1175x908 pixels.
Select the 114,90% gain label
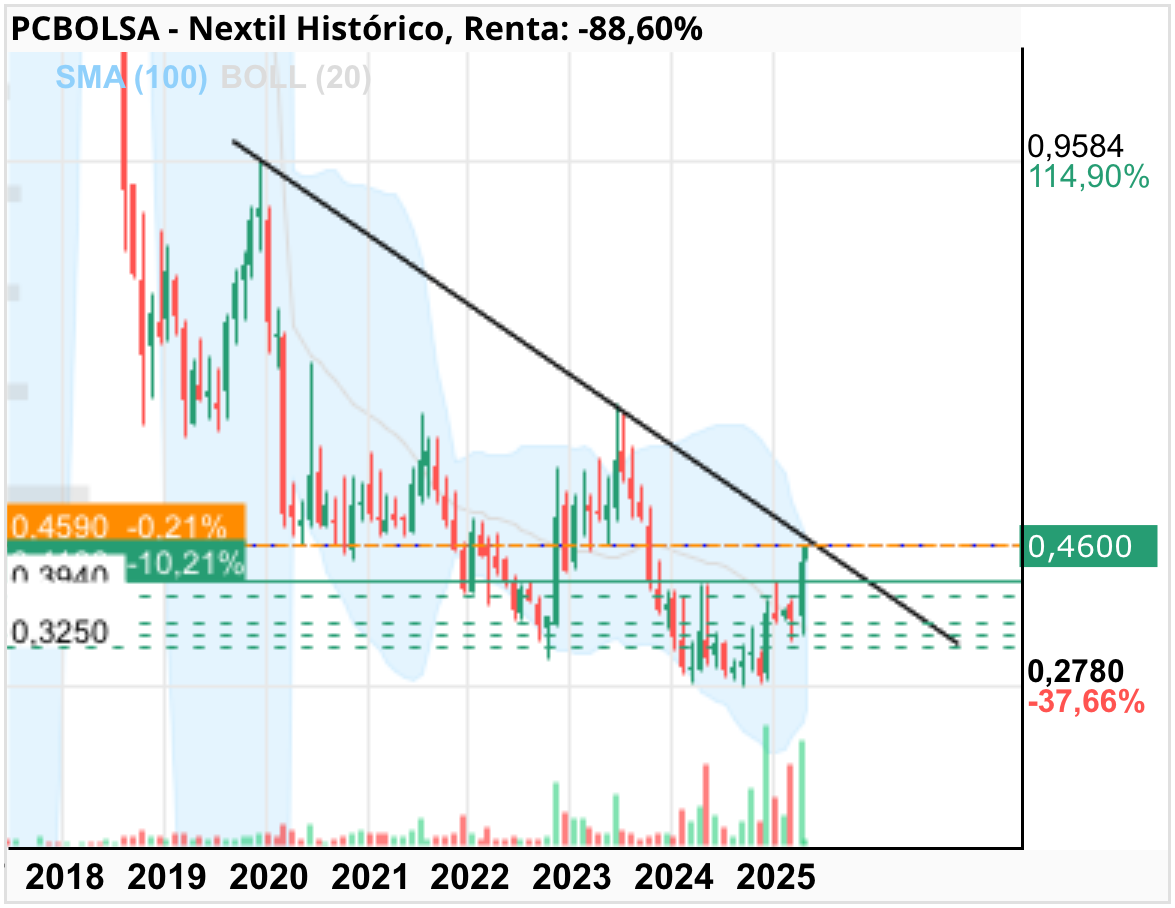(x=1088, y=177)
